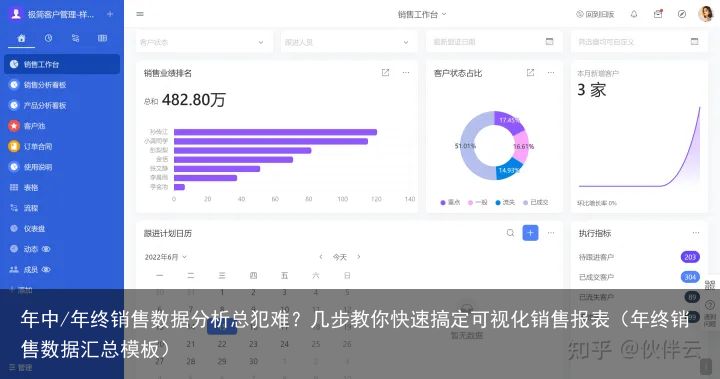Click the 回到旧版 link
The height and width of the screenshot is (379, 720).
[595, 14]
